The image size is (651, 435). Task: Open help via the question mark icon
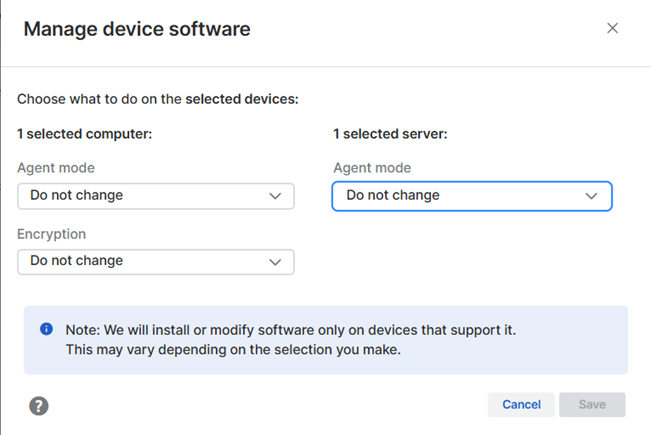pos(39,405)
